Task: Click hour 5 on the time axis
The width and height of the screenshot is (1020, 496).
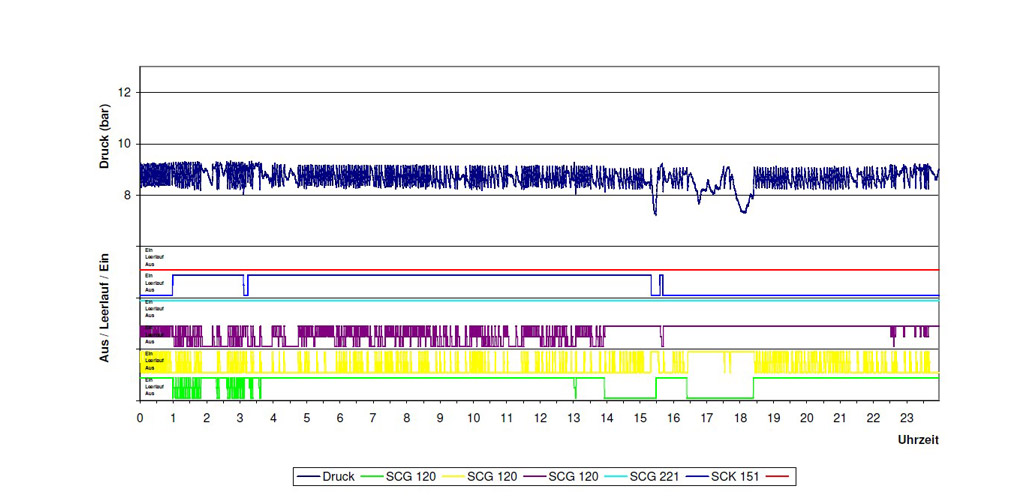Action: click(306, 417)
